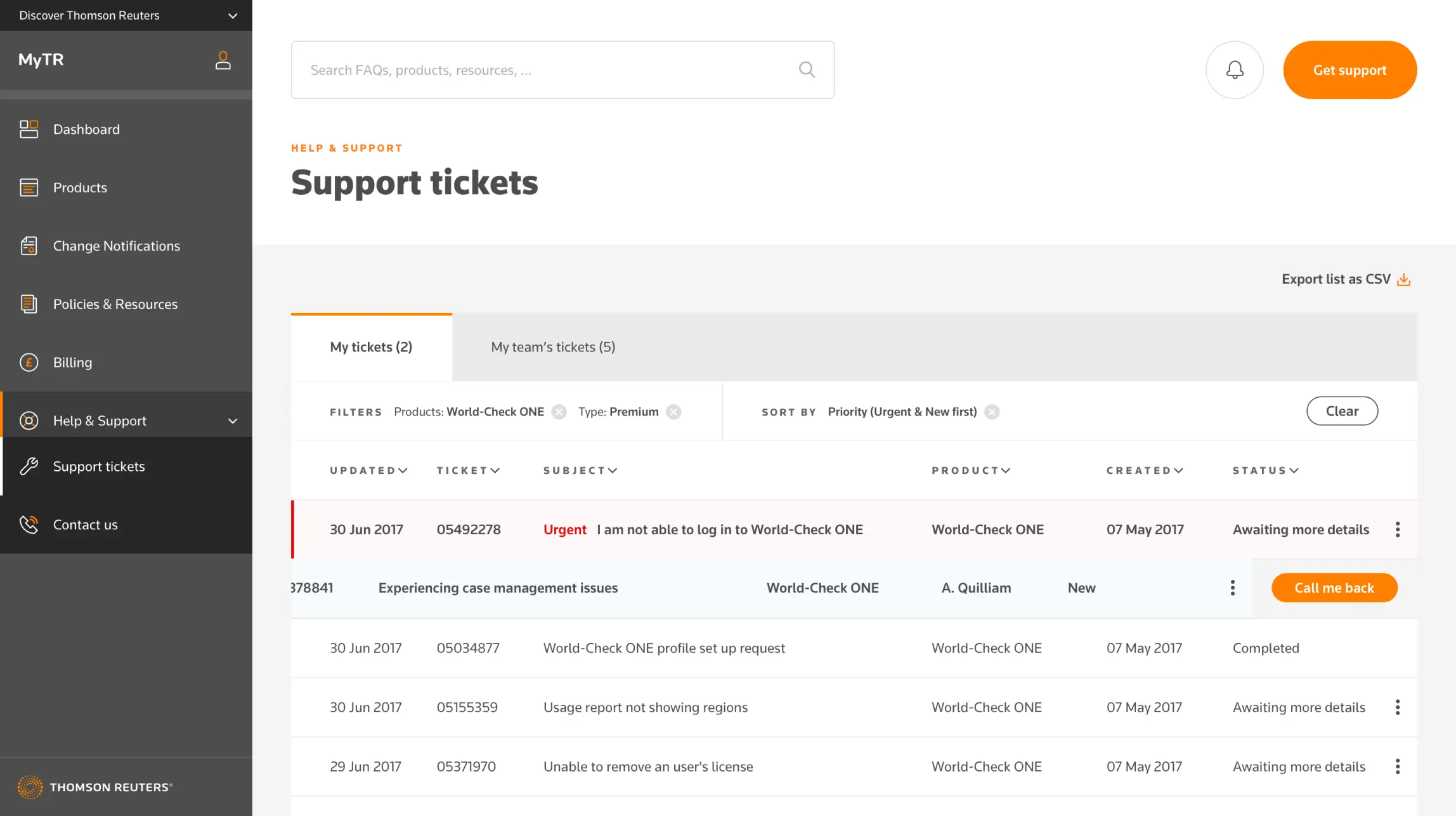
Task: Click the Completed status of ticket 05034877
Action: coord(1266,648)
